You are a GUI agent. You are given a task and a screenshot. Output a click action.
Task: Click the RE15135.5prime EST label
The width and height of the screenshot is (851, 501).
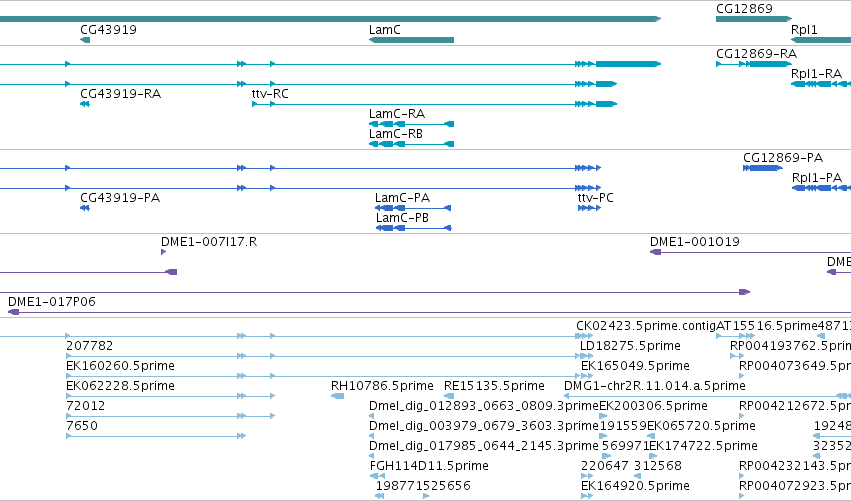pos(494,386)
